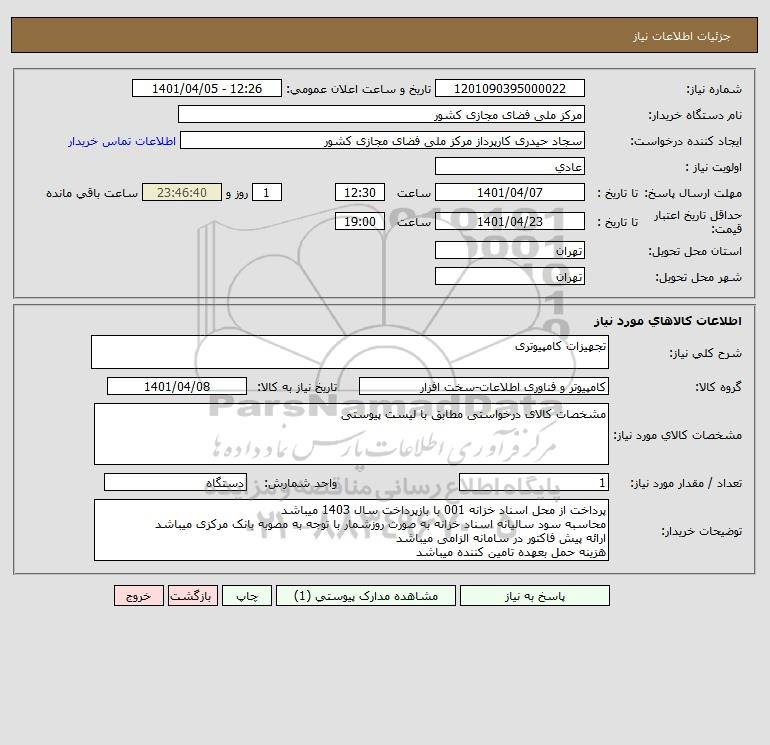Click the buyer organization name field
Viewport: 770px width, 745px height.
pyautogui.click(x=381, y=114)
